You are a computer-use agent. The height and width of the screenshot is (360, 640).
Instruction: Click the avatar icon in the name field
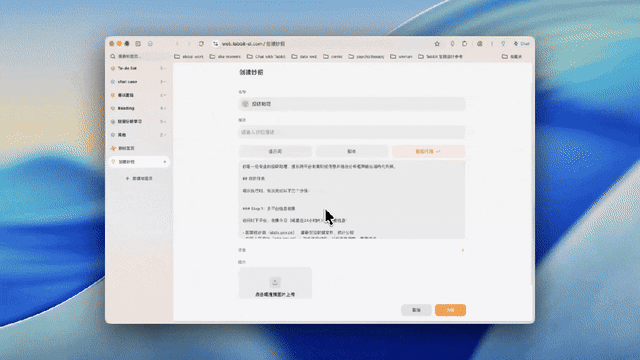point(245,104)
